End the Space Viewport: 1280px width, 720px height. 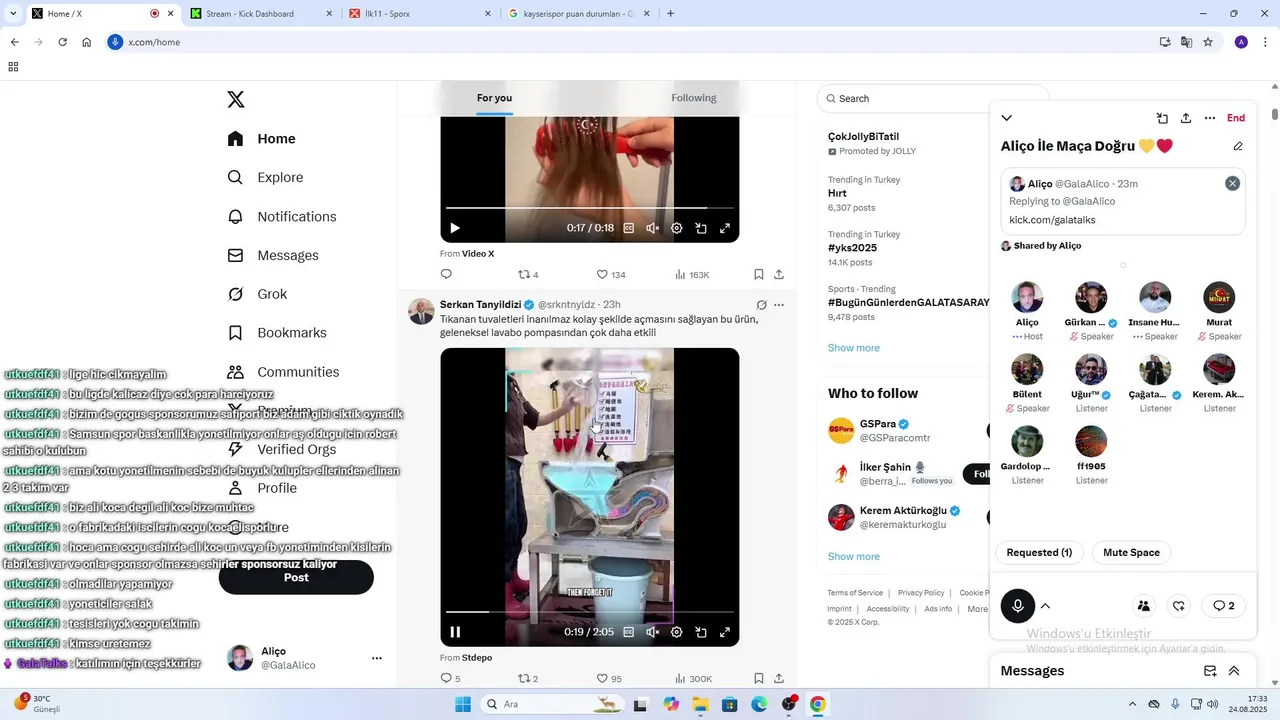click(x=1236, y=118)
